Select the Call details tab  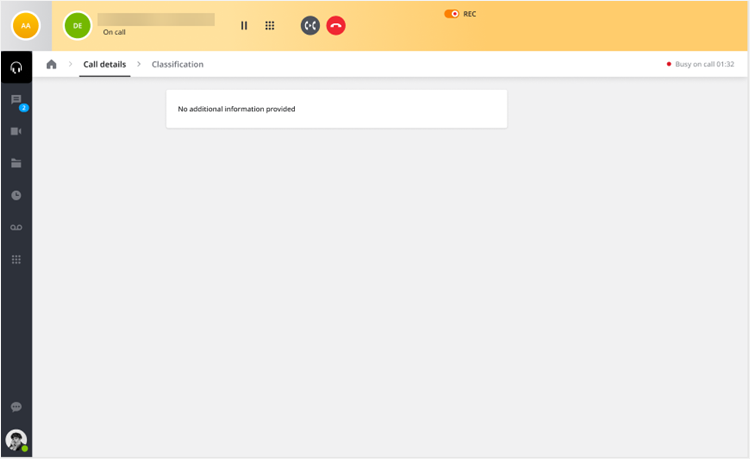[x=105, y=64]
